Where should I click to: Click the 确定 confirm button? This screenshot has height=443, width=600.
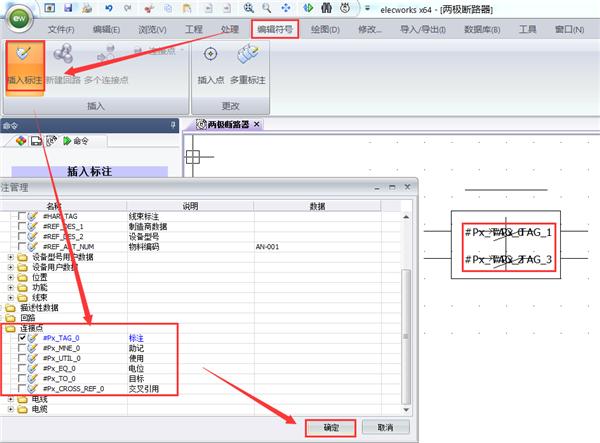331,428
